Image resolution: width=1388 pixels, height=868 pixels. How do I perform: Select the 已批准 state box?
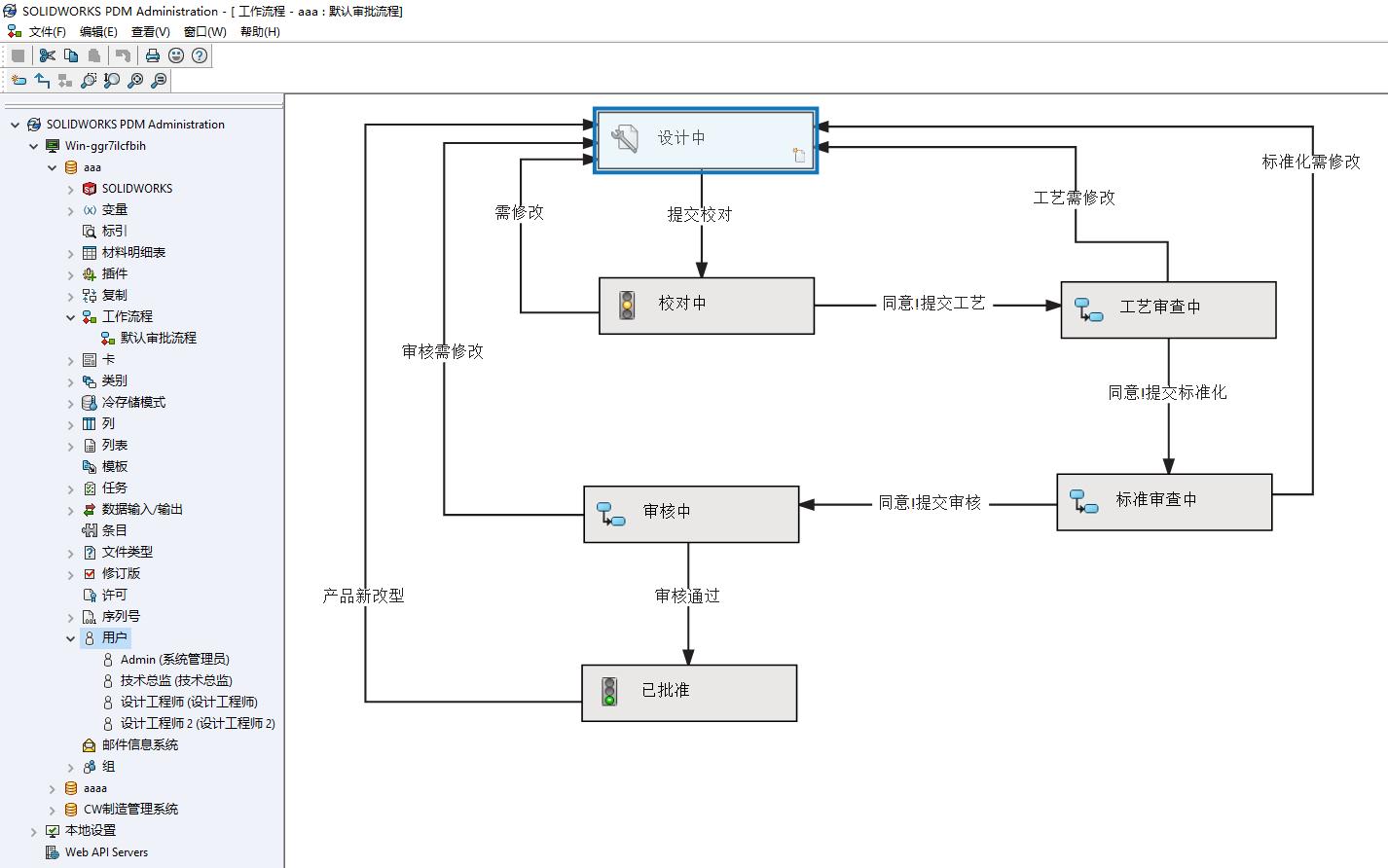(689, 693)
